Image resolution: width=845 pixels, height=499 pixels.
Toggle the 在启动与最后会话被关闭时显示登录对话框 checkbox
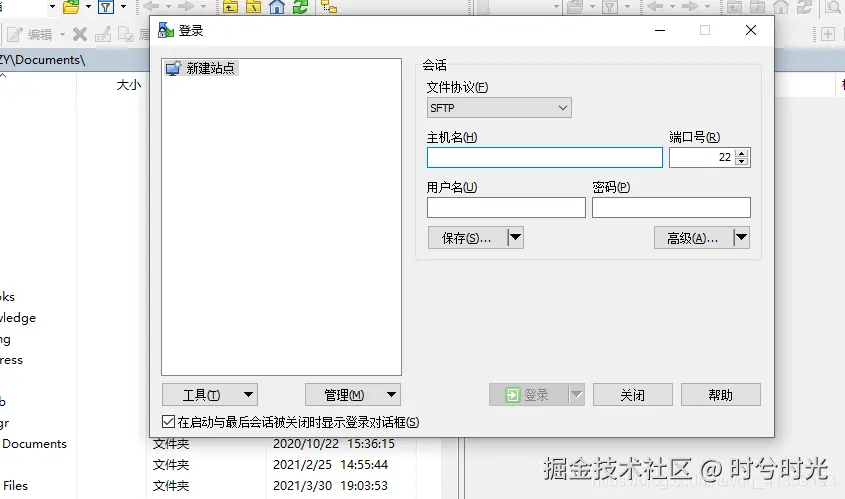[168, 421]
